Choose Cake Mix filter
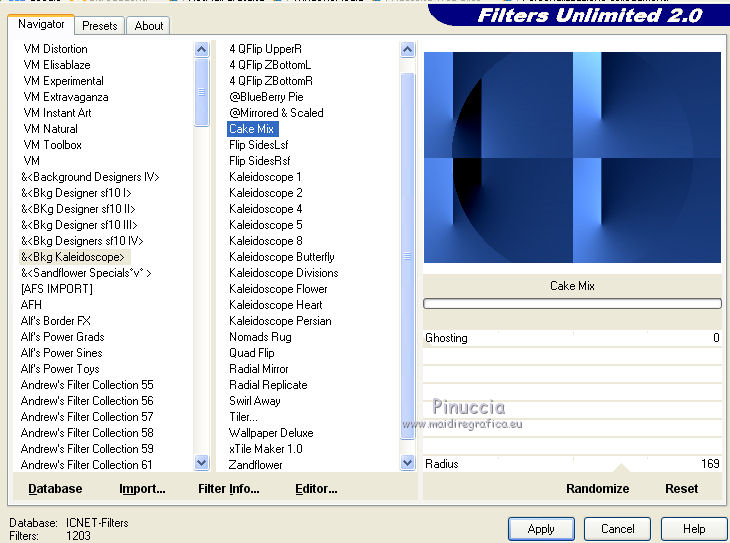Image resolution: width=730 pixels, height=543 pixels. point(251,129)
